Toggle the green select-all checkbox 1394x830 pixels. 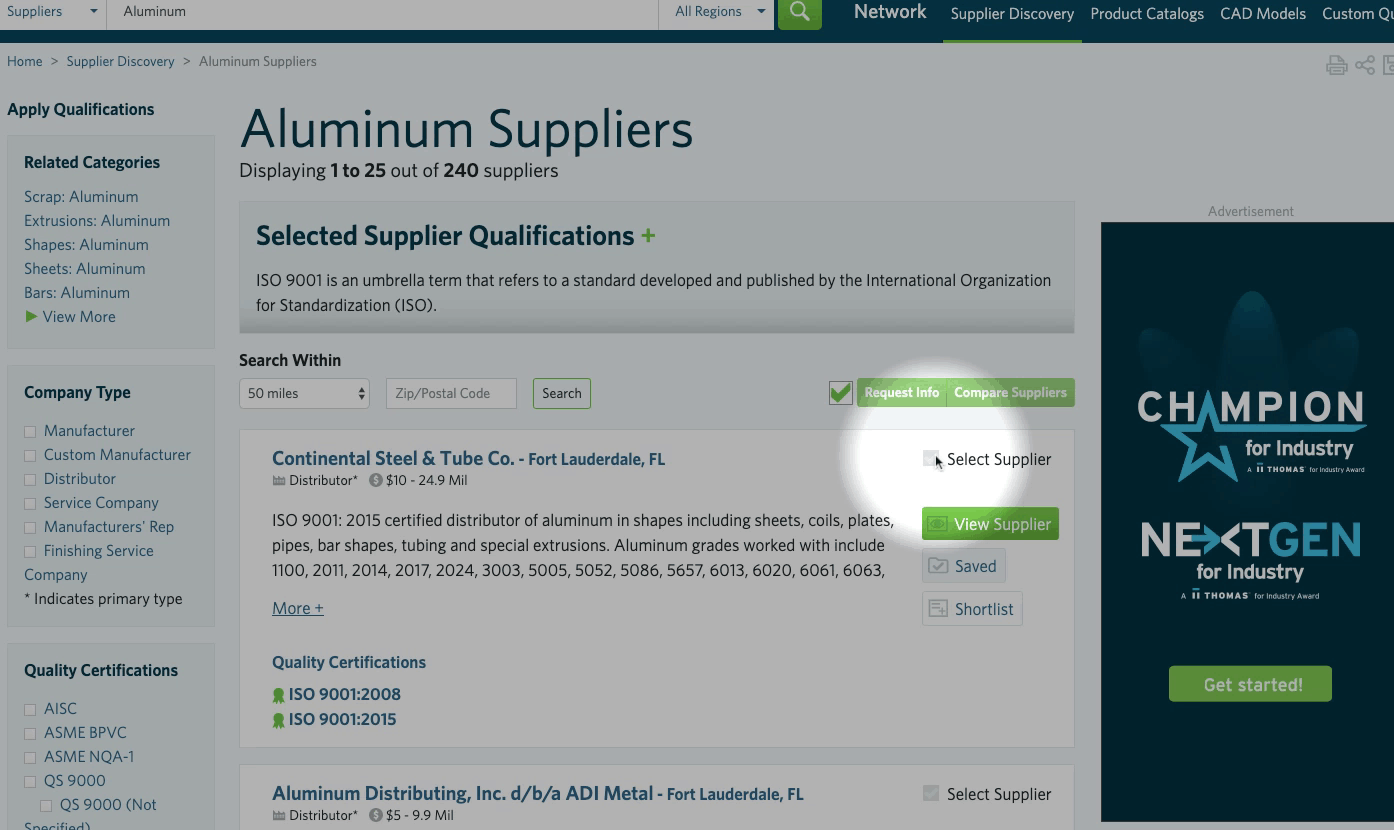click(840, 393)
